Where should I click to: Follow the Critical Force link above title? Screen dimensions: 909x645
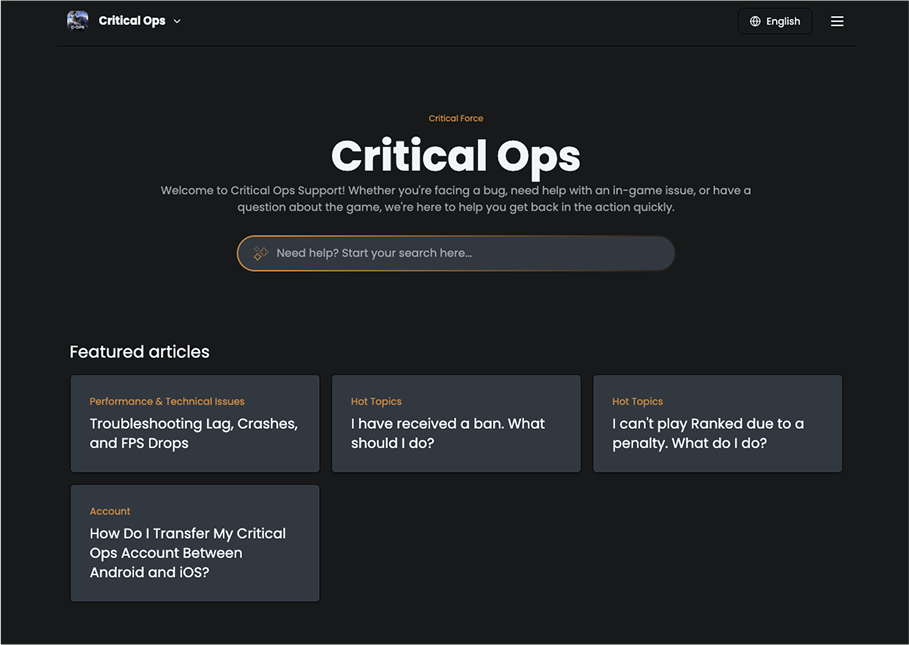pos(456,118)
